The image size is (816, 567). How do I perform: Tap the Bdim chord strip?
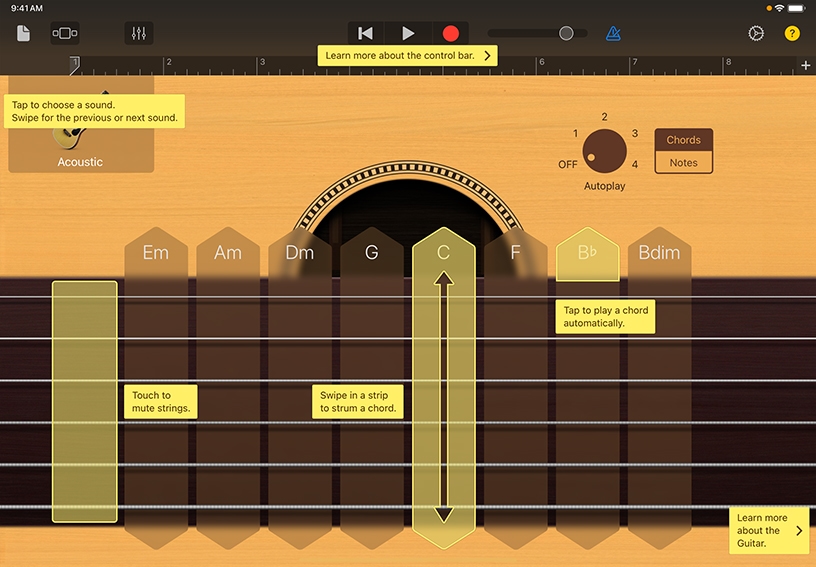[659, 253]
